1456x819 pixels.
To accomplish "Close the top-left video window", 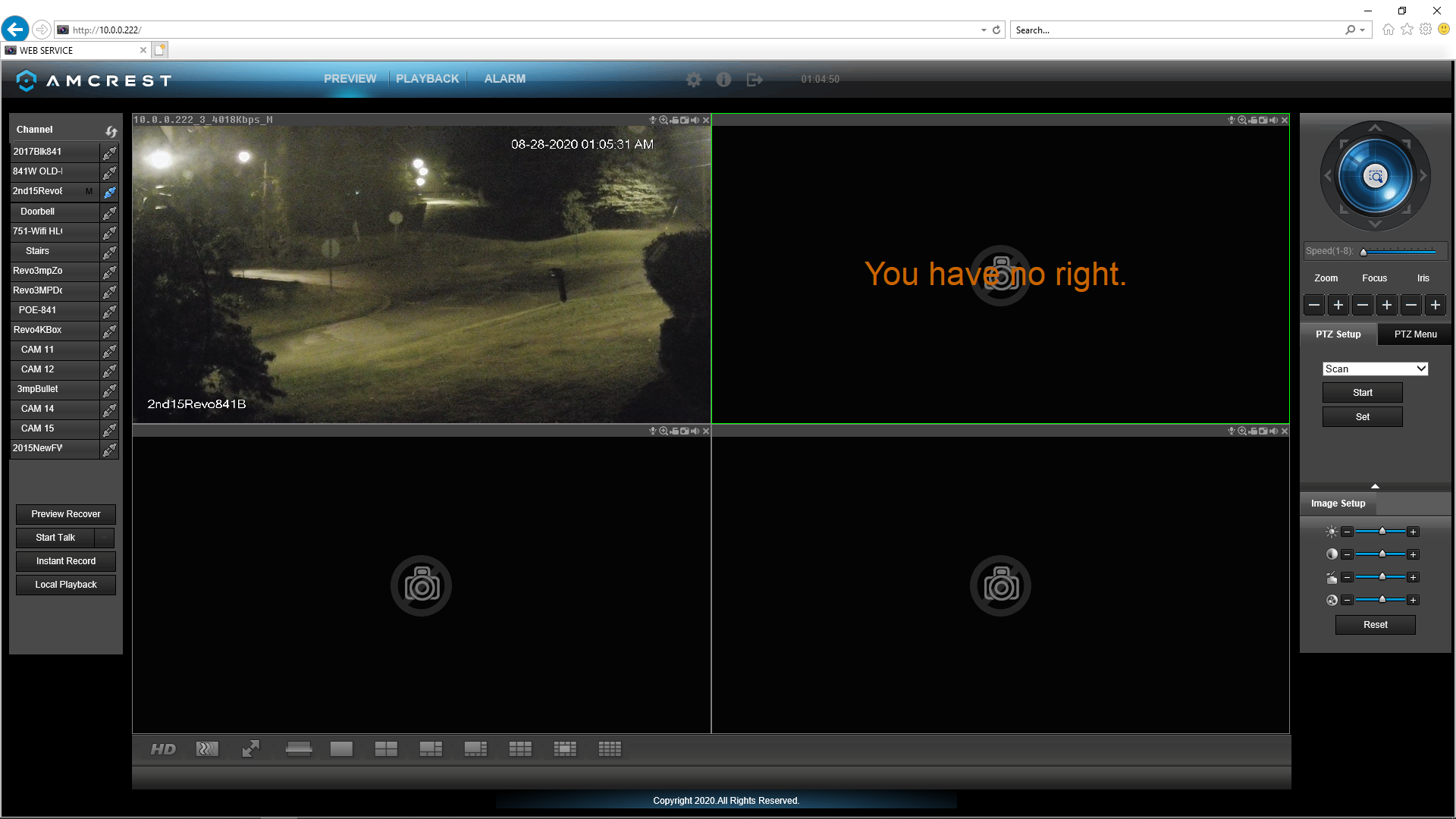I will point(706,120).
